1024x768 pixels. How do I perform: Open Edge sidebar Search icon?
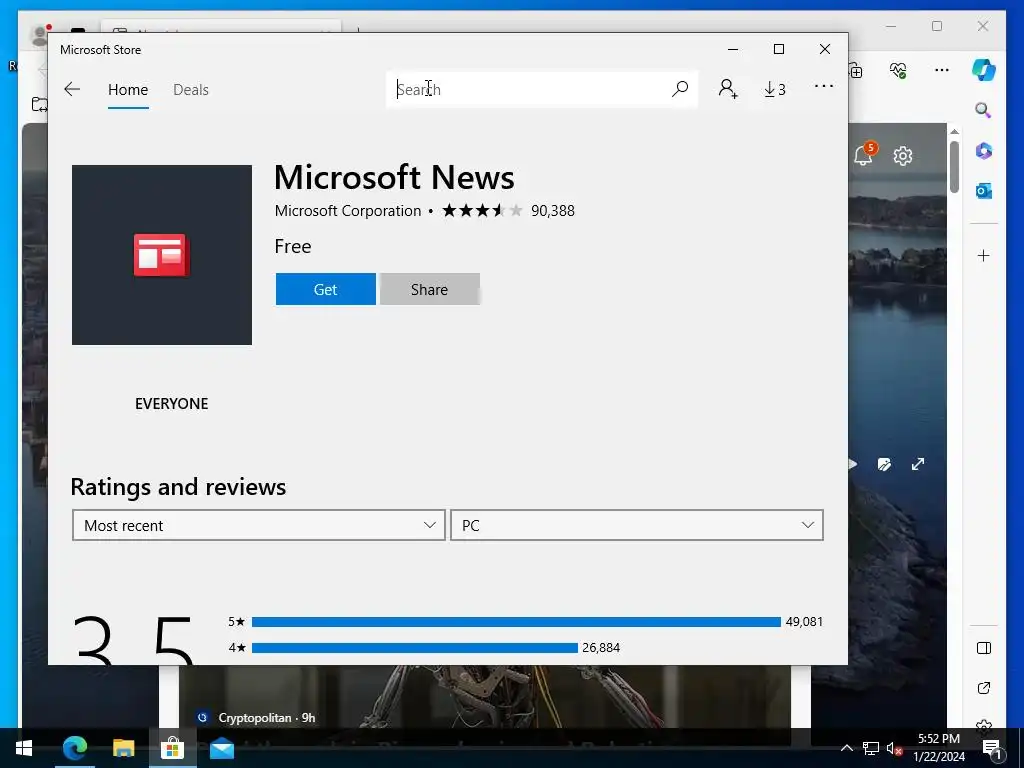(x=983, y=110)
